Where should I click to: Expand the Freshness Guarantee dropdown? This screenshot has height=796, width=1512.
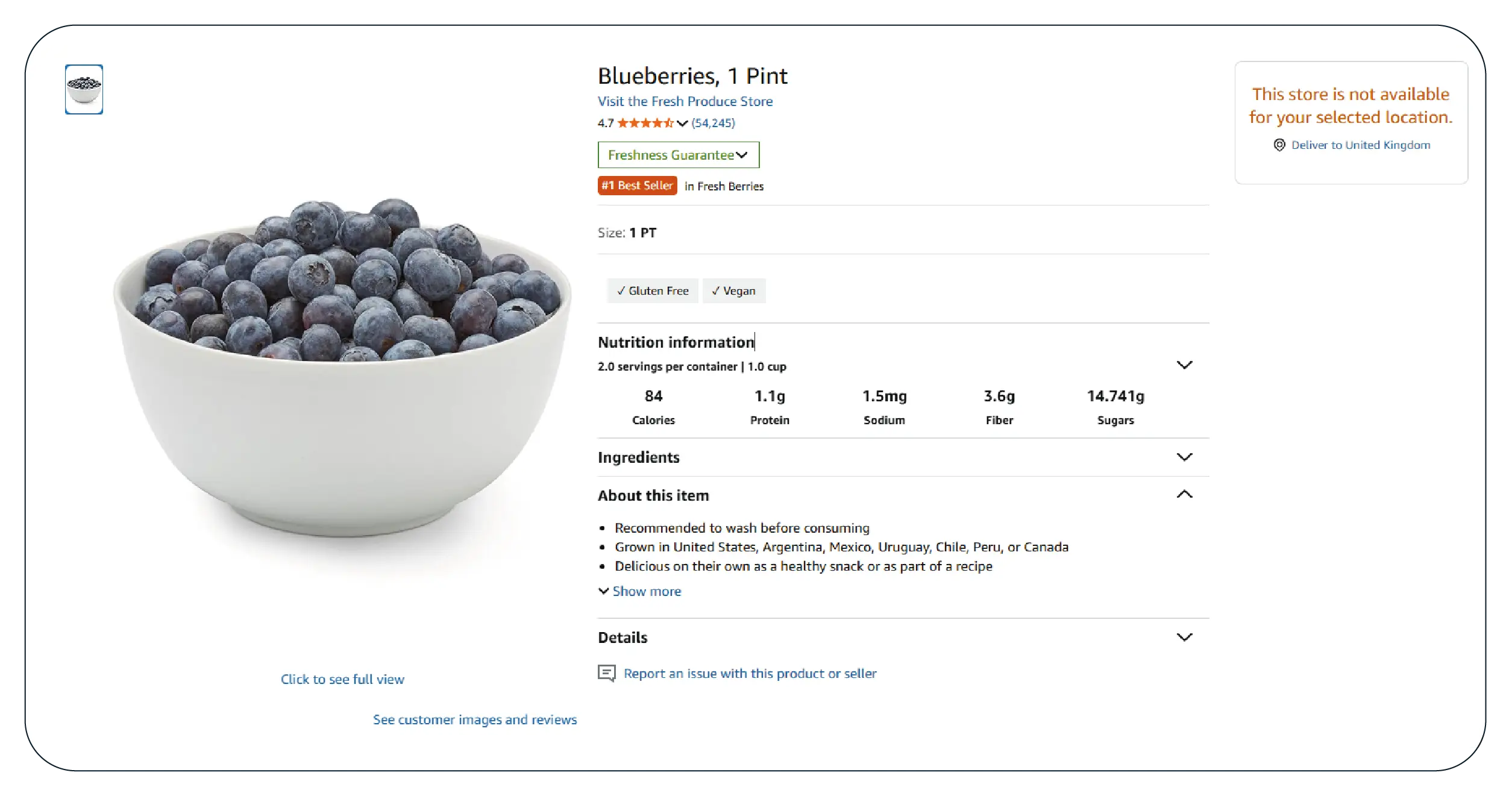click(678, 155)
